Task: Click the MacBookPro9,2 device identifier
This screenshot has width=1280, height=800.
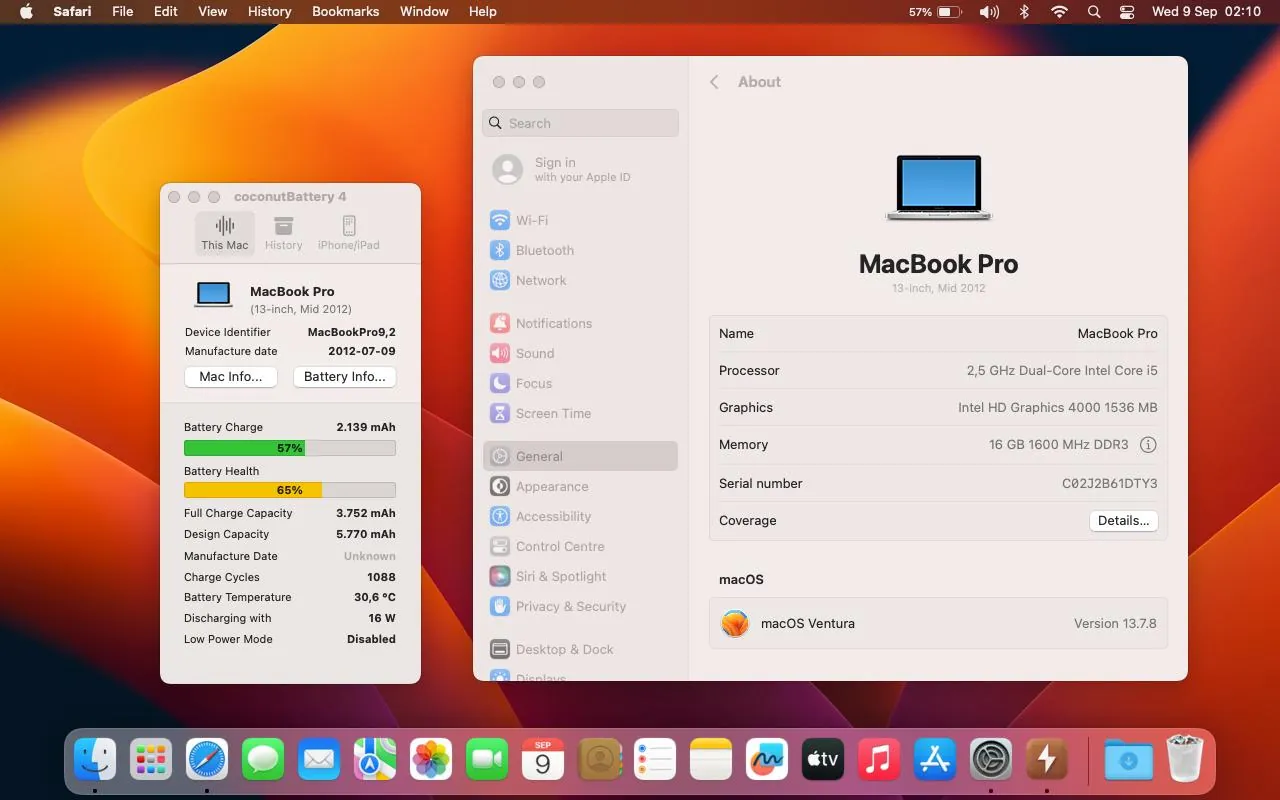Action: point(352,332)
